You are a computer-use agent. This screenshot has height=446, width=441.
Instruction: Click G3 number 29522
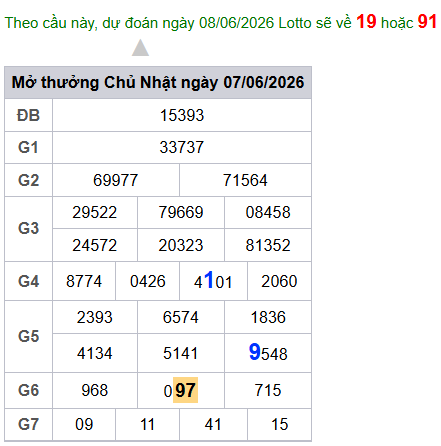pos(95,212)
